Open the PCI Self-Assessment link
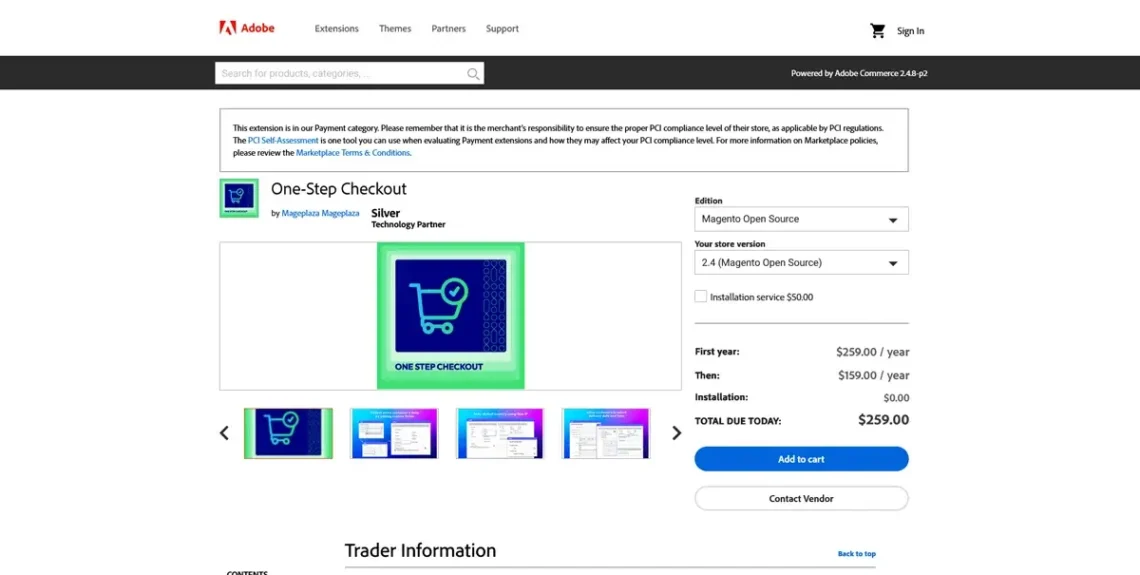Viewport: 1140px width, 575px height. pos(283,140)
